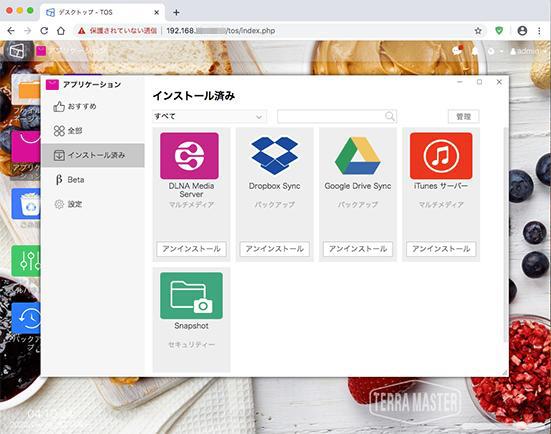The image size is (551, 434).
Task: Click the 保護されていない通信 security warning
Action: pyautogui.click(x=118, y=31)
